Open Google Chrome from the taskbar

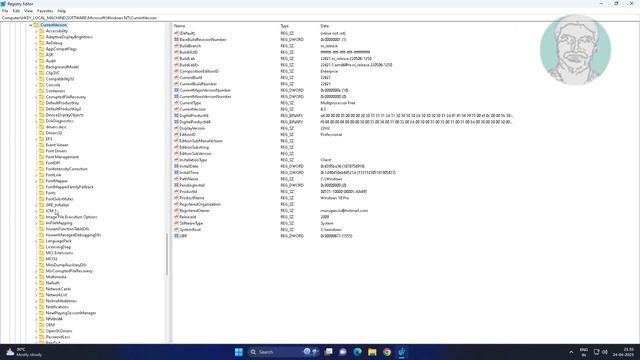pos(387,352)
